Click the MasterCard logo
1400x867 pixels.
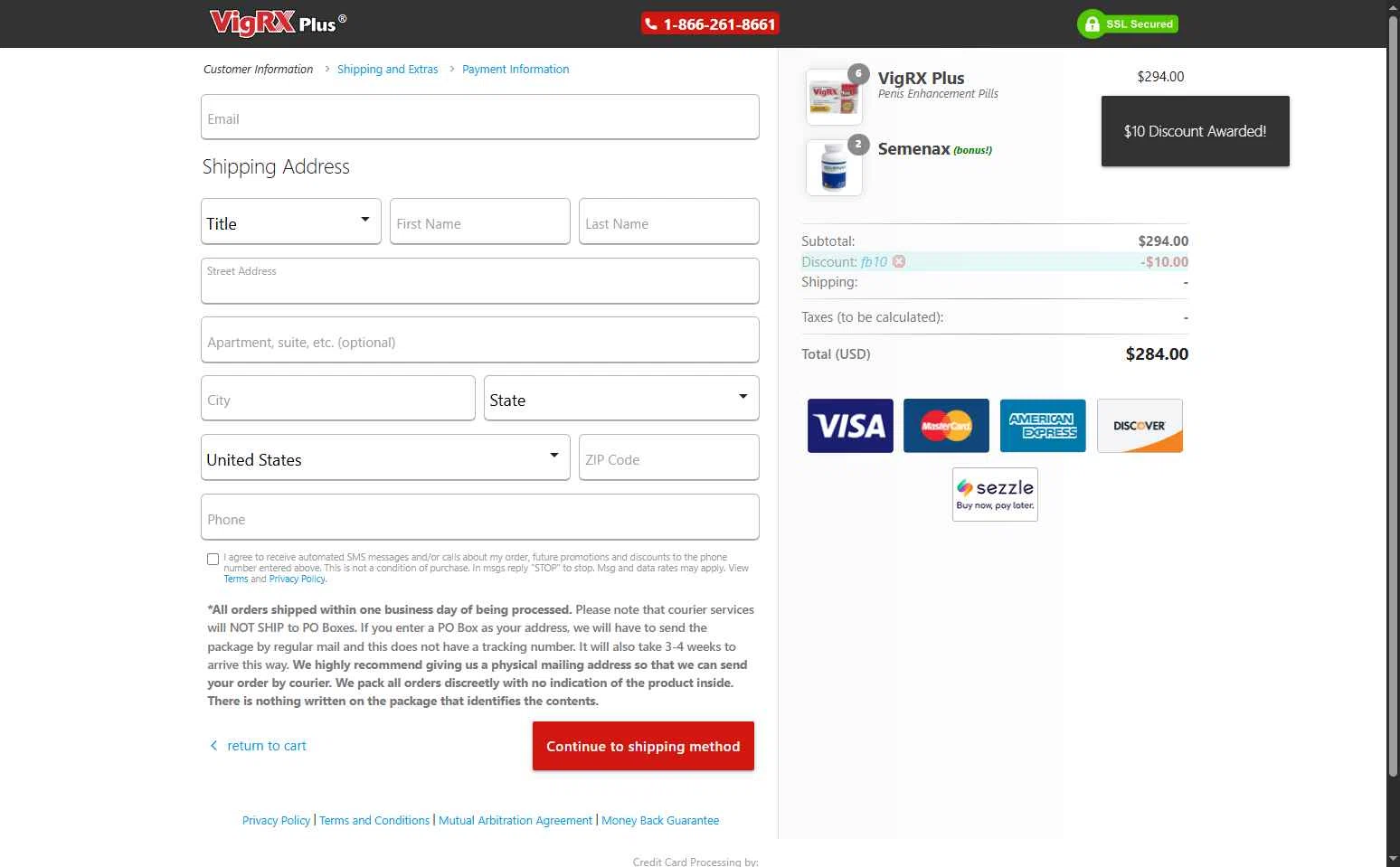[x=946, y=426]
